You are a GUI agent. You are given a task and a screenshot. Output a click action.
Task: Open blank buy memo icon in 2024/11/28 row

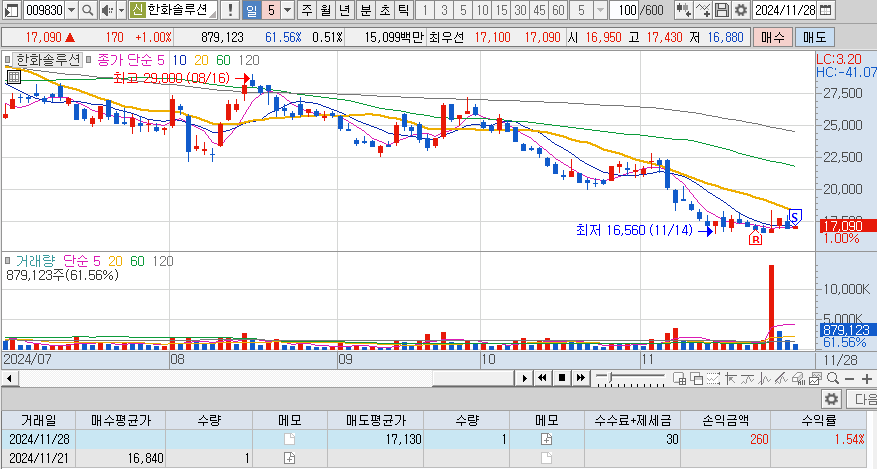tap(289, 439)
